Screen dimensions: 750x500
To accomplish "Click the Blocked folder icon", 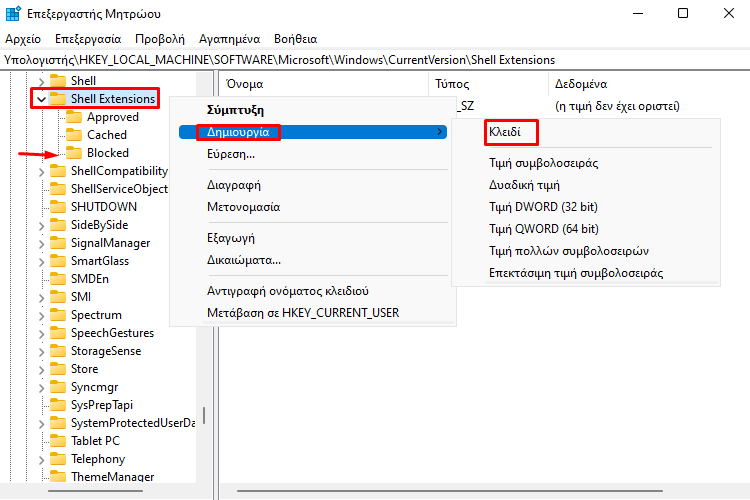I will point(74,153).
